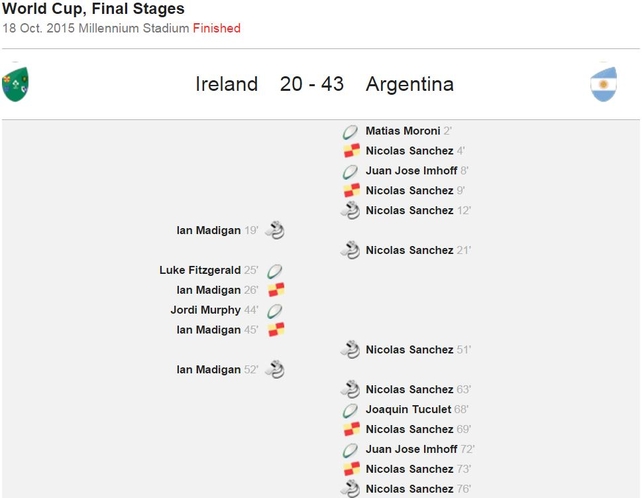Viewport: 642px width, 498px height.
Task: Click the 20 - 43 final score
Action: click(x=312, y=84)
